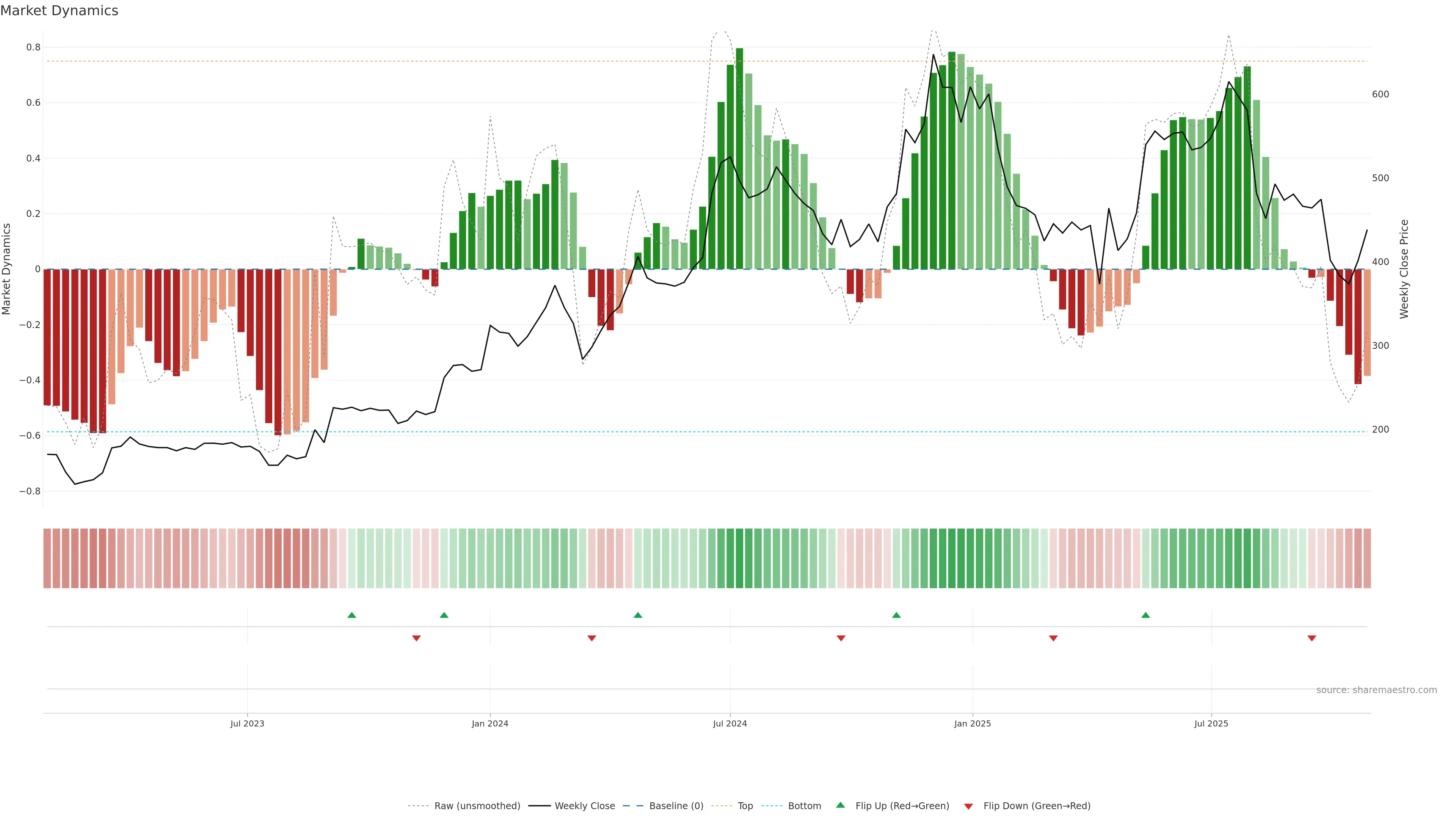1456x819 pixels.
Task: Click the source: sharemaestro.com text
Action: [x=1376, y=690]
